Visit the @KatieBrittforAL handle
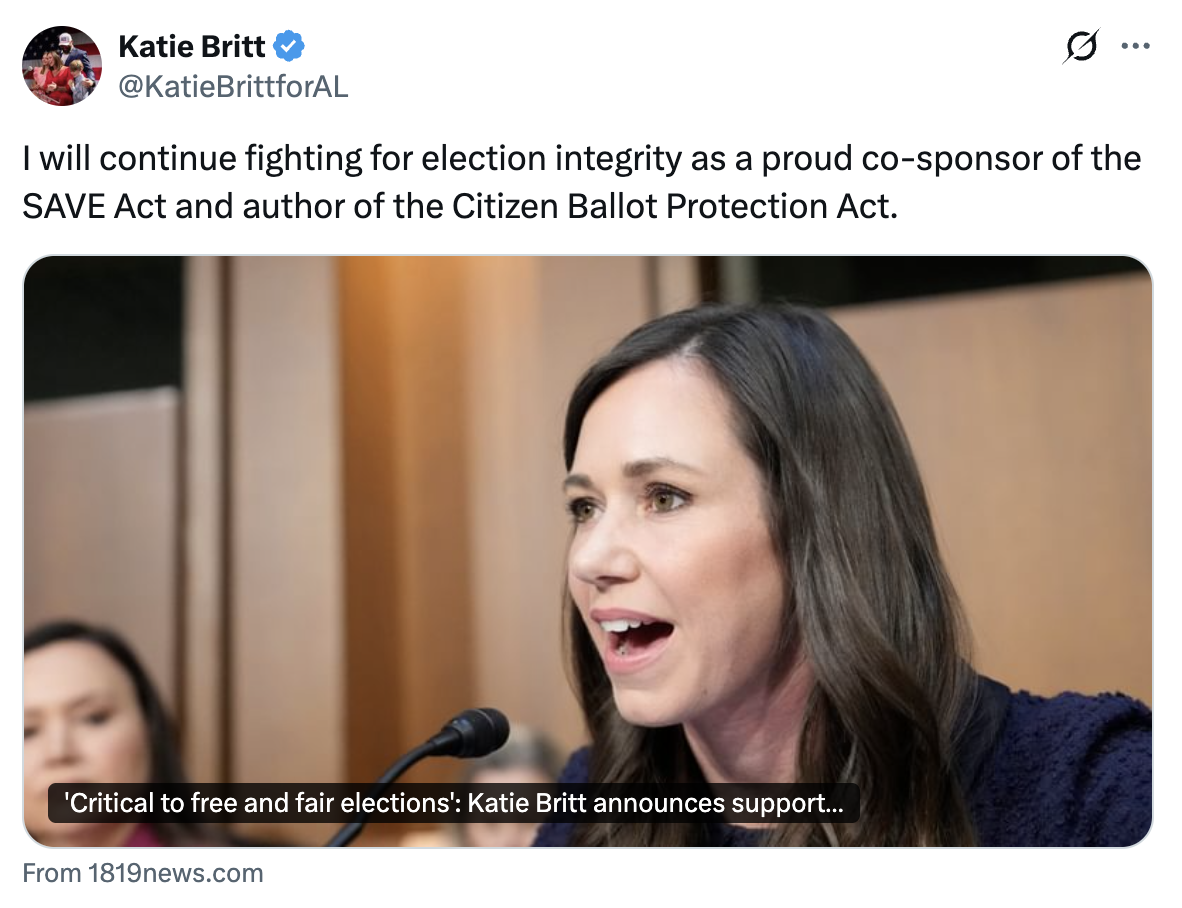Screen dimensions: 1182x908 tap(233, 87)
